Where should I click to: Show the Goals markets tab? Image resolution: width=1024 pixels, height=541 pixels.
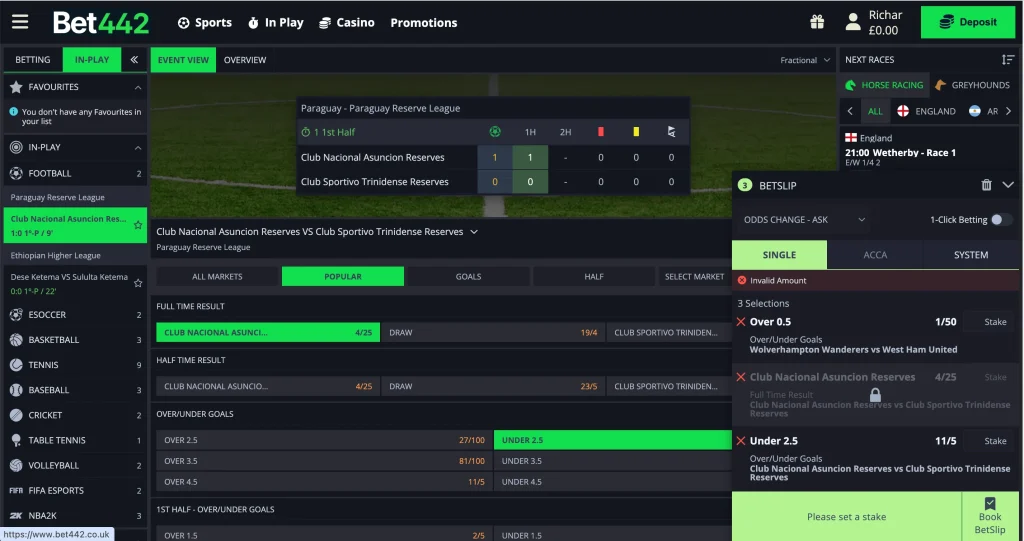[468, 276]
